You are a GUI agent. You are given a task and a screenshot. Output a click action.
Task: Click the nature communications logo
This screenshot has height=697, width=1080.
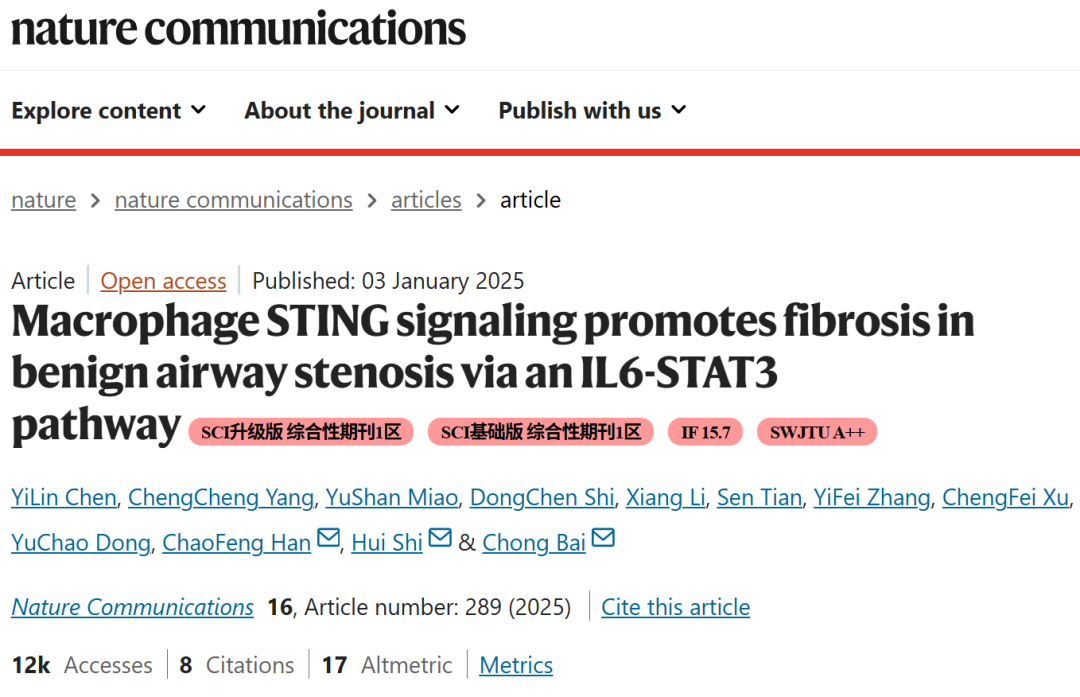(x=239, y=28)
